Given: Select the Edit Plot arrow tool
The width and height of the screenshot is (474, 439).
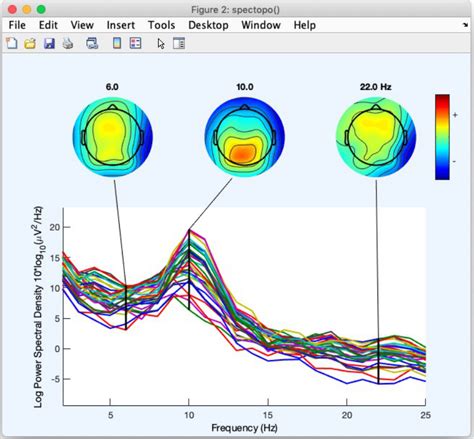Looking at the screenshot, I should click(161, 44).
